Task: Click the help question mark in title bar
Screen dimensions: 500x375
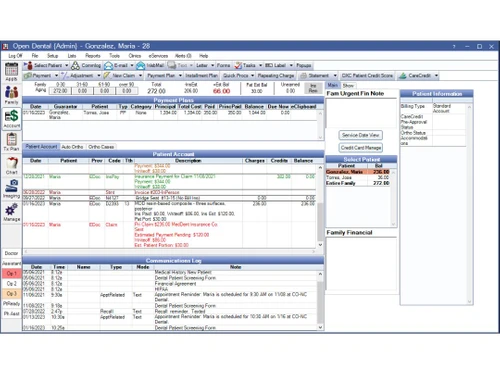Action: click(454, 47)
